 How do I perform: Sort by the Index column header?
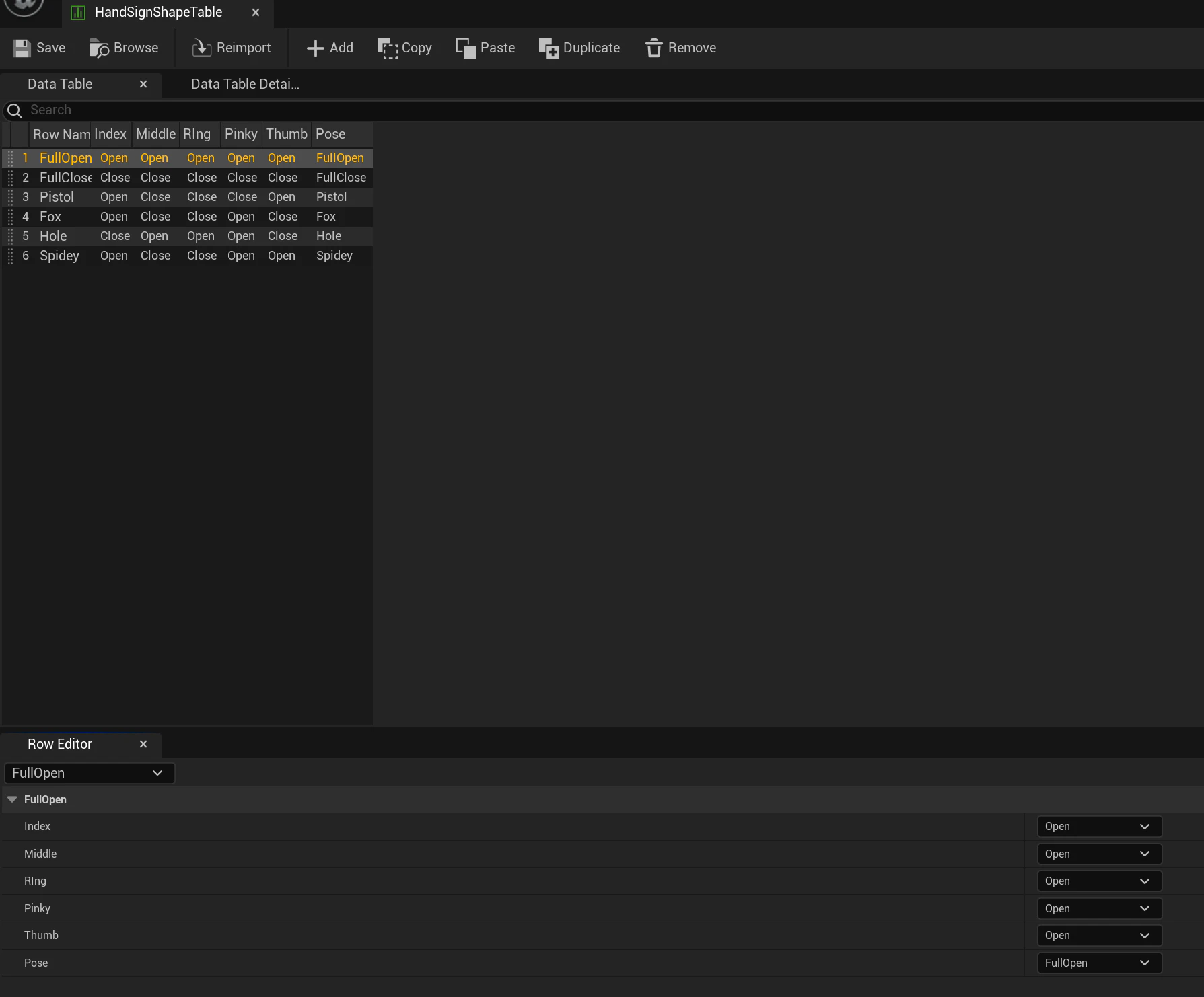click(x=110, y=134)
